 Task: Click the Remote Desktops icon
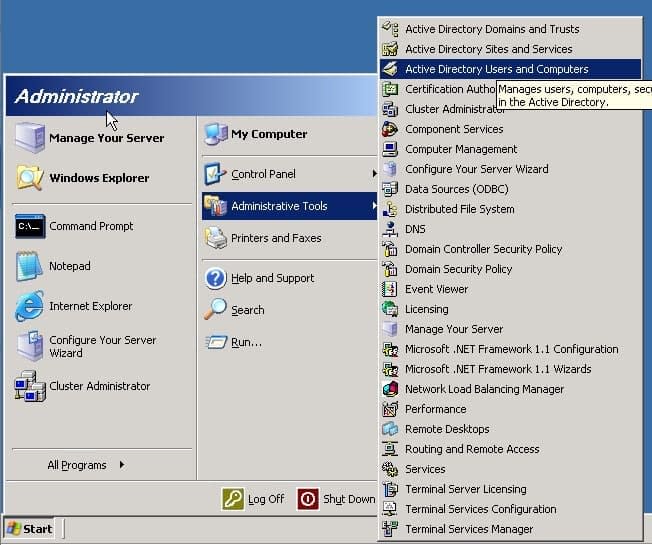[x=390, y=429]
